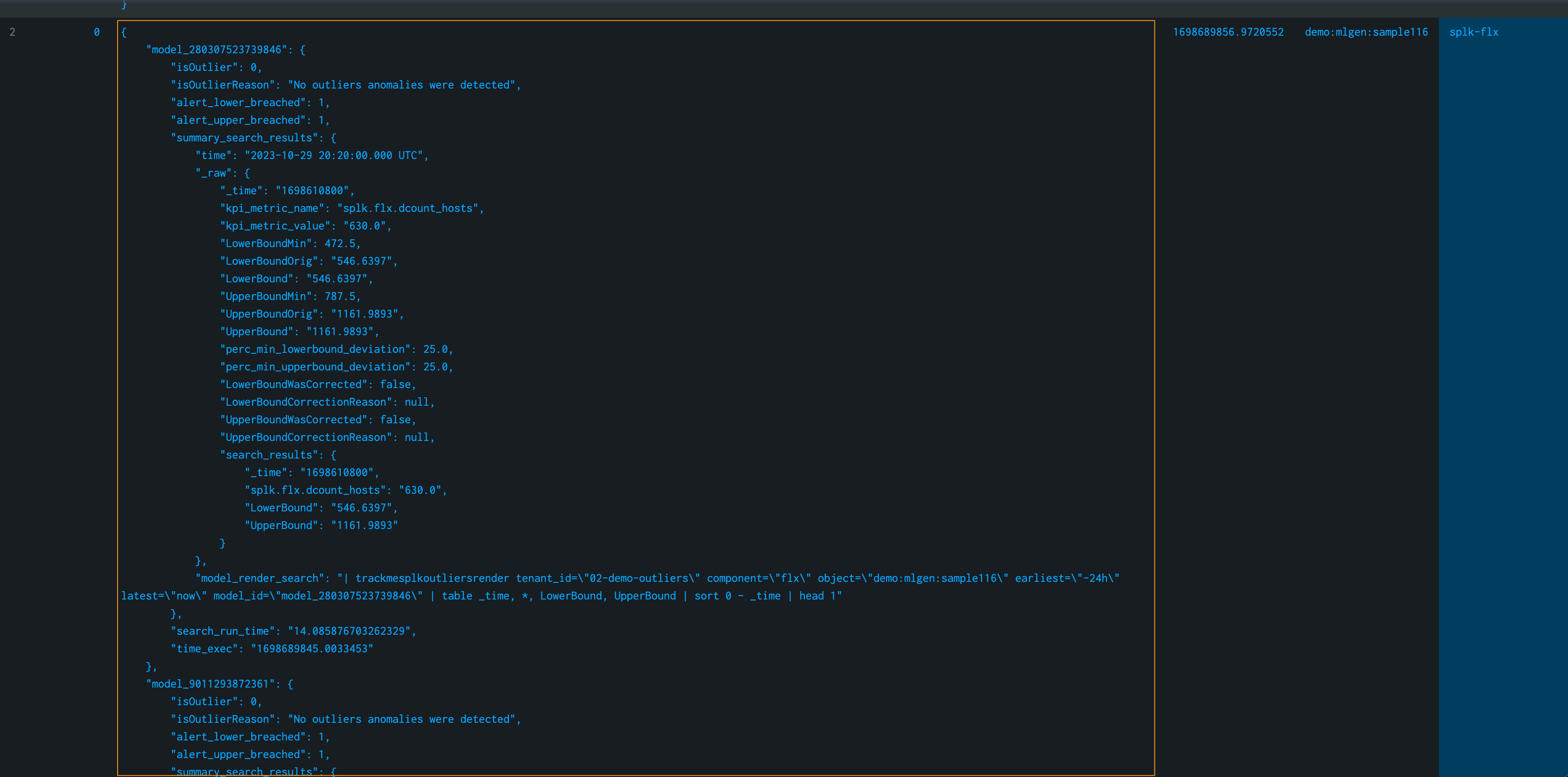1568x777 pixels.
Task: Click row number 2 in the results table
Action: point(12,32)
